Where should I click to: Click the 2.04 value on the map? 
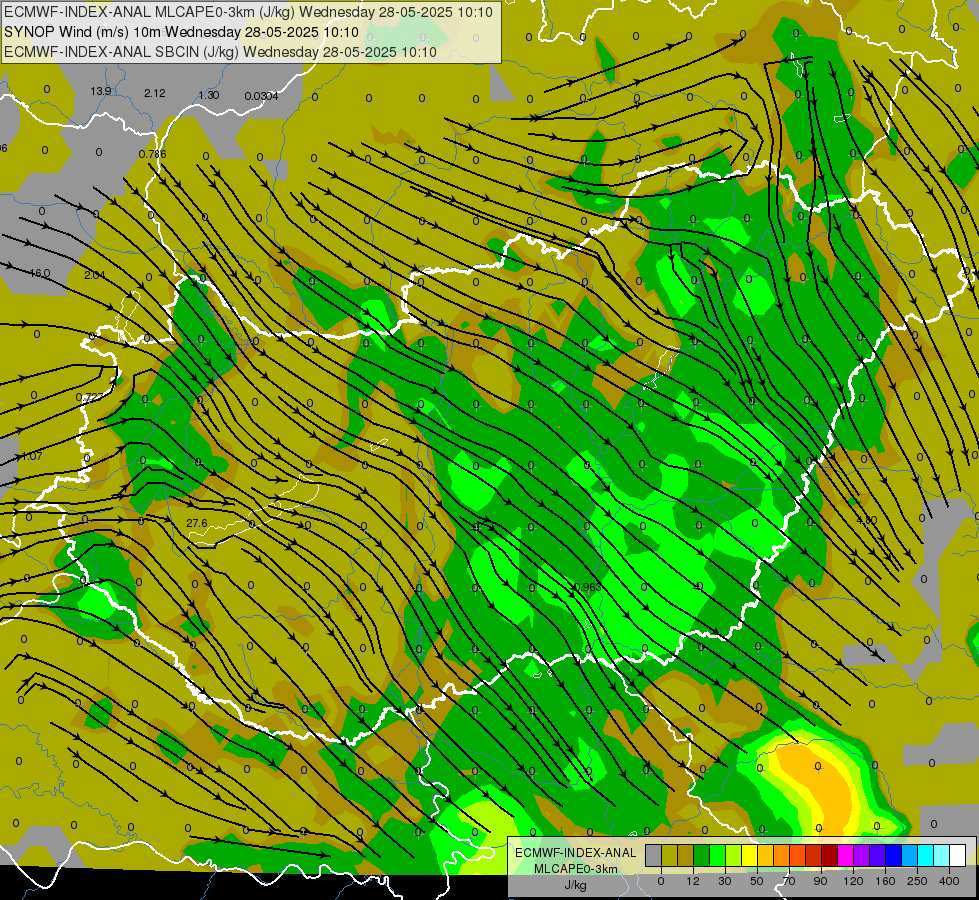click(x=95, y=275)
